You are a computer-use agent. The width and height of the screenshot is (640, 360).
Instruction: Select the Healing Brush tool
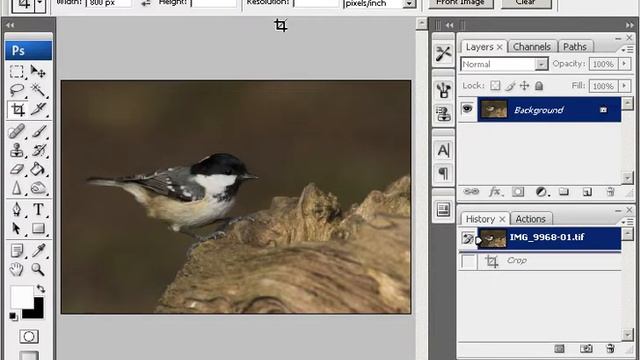[x=17, y=131]
